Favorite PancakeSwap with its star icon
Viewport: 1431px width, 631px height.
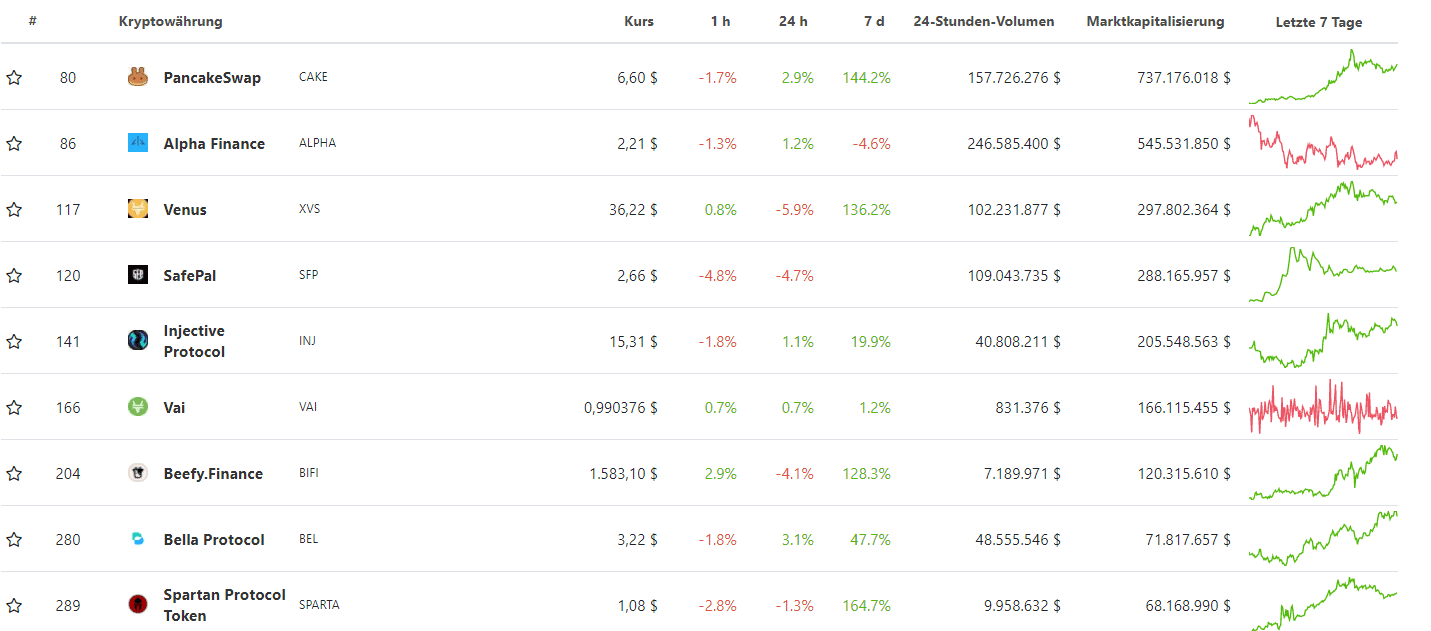[14, 78]
